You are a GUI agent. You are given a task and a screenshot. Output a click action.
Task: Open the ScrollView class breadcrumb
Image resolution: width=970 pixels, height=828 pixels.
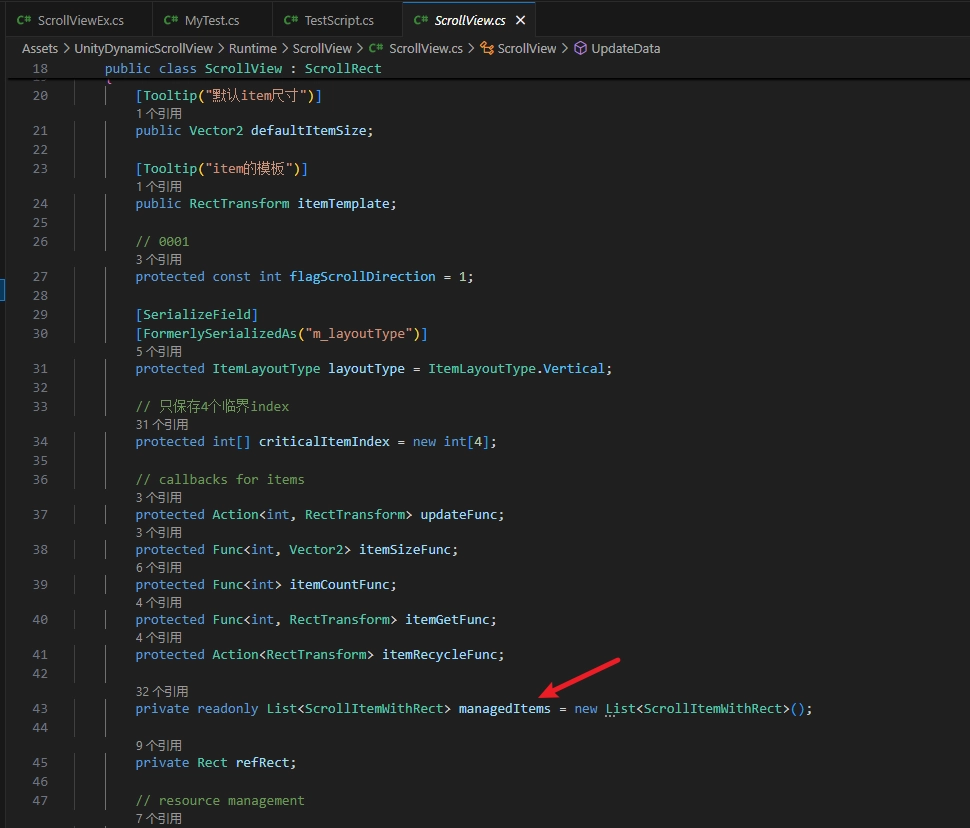526,48
